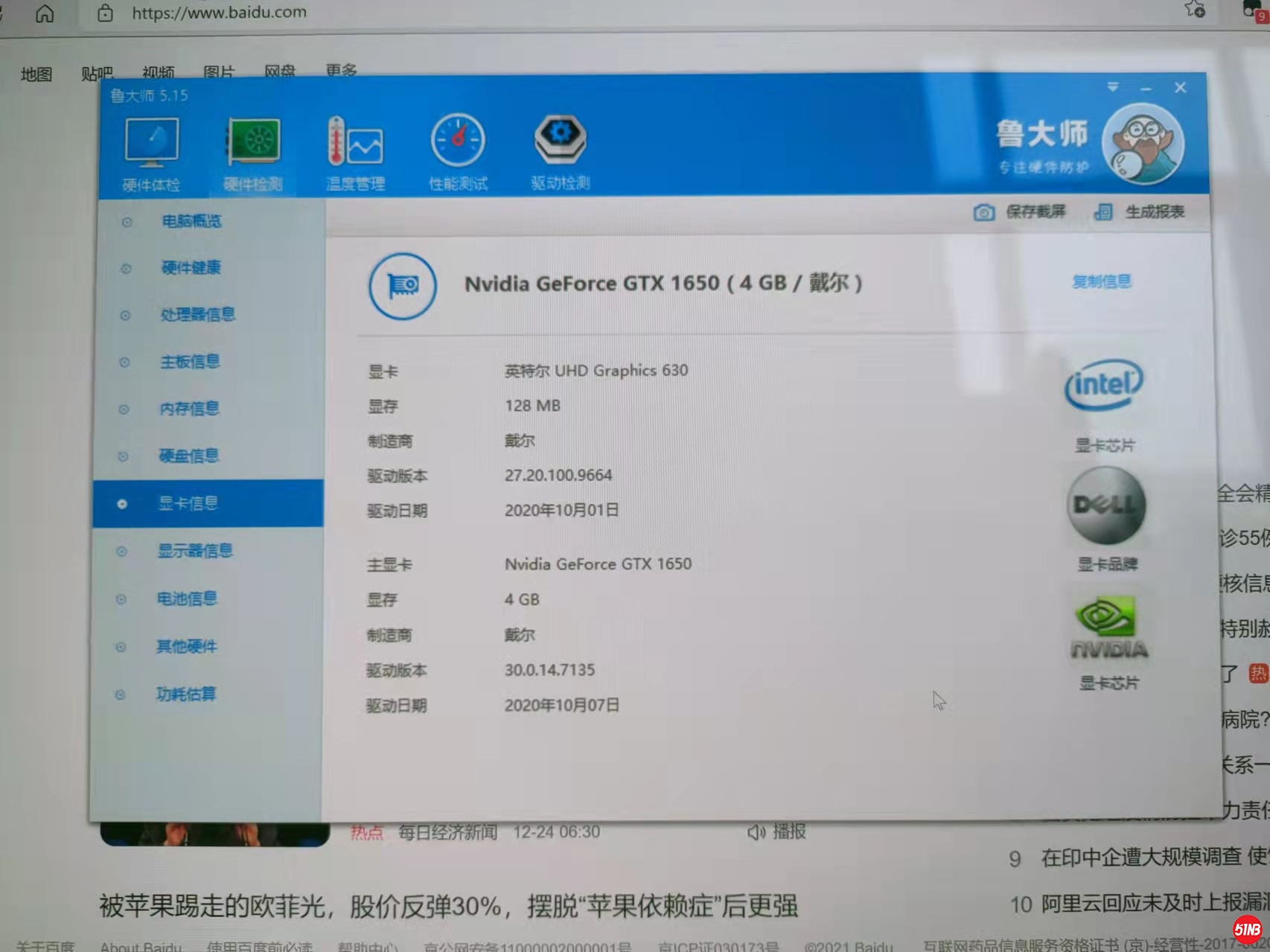Screen dimensions: 1270x952
Task: Click the 生成报表 report icon
Action: (x=1103, y=212)
